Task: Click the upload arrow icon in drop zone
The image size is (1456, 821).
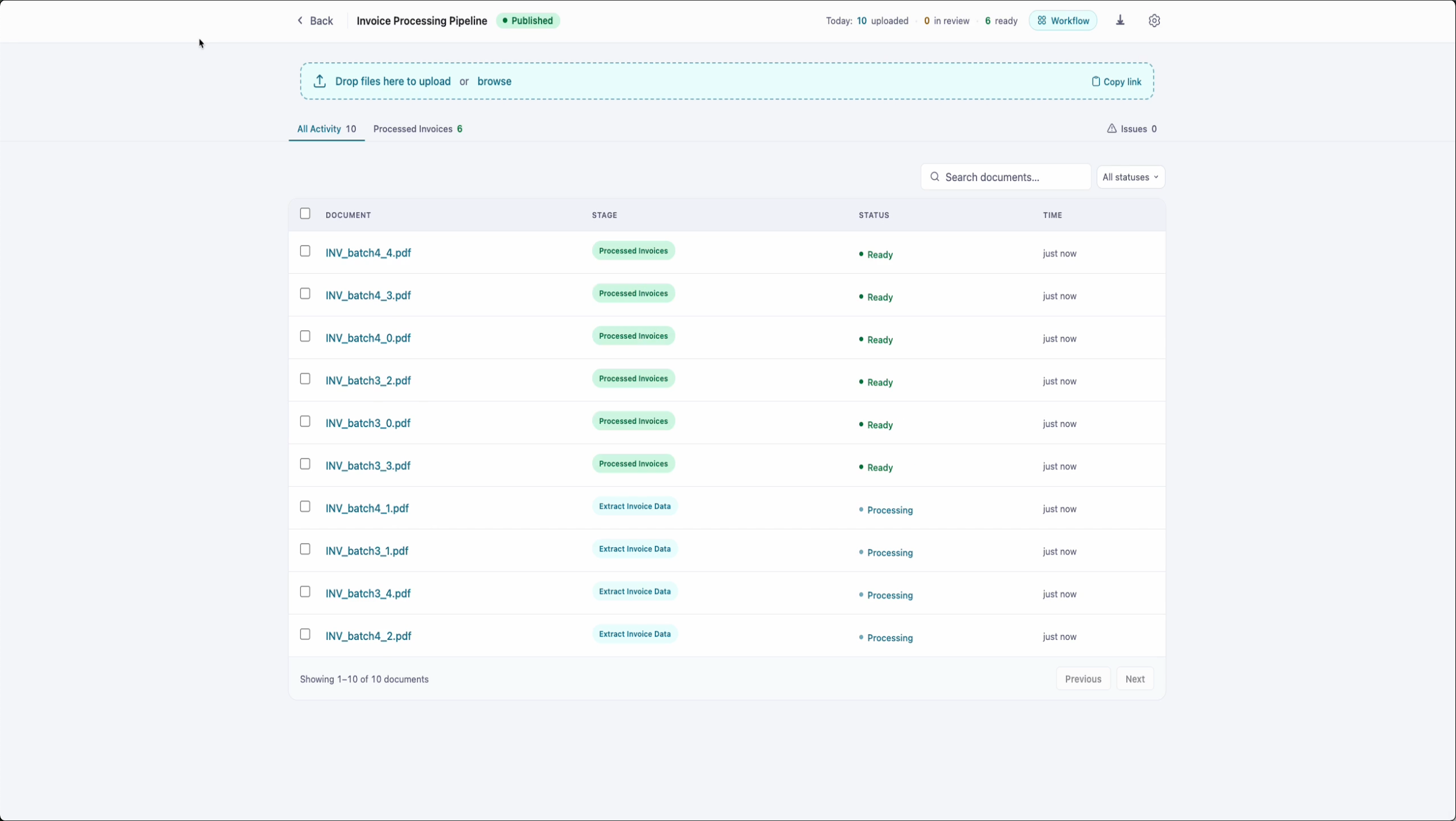Action: [319, 81]
